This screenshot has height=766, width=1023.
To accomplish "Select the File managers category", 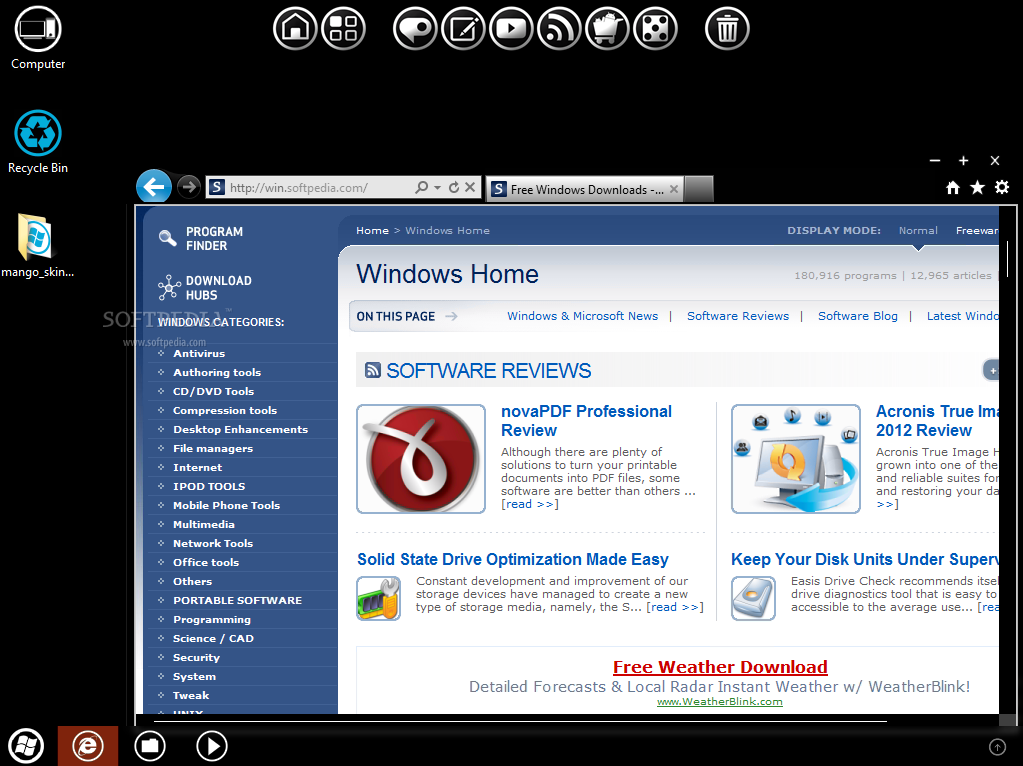I will (213, 448).
